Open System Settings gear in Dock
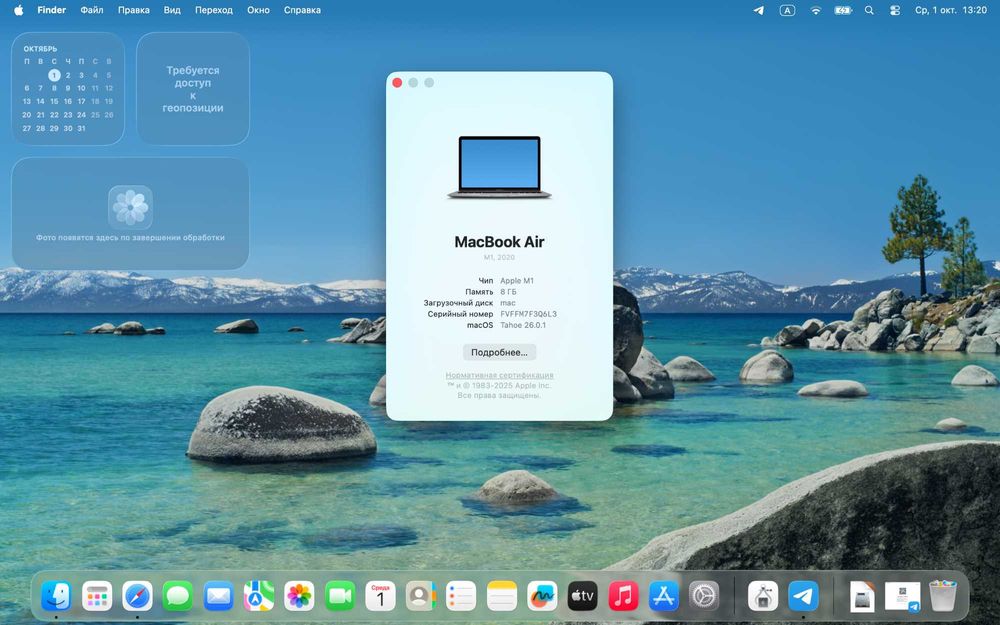Image resolution: width=1000 pixels, height=625 pixels. tap(704, 596)
